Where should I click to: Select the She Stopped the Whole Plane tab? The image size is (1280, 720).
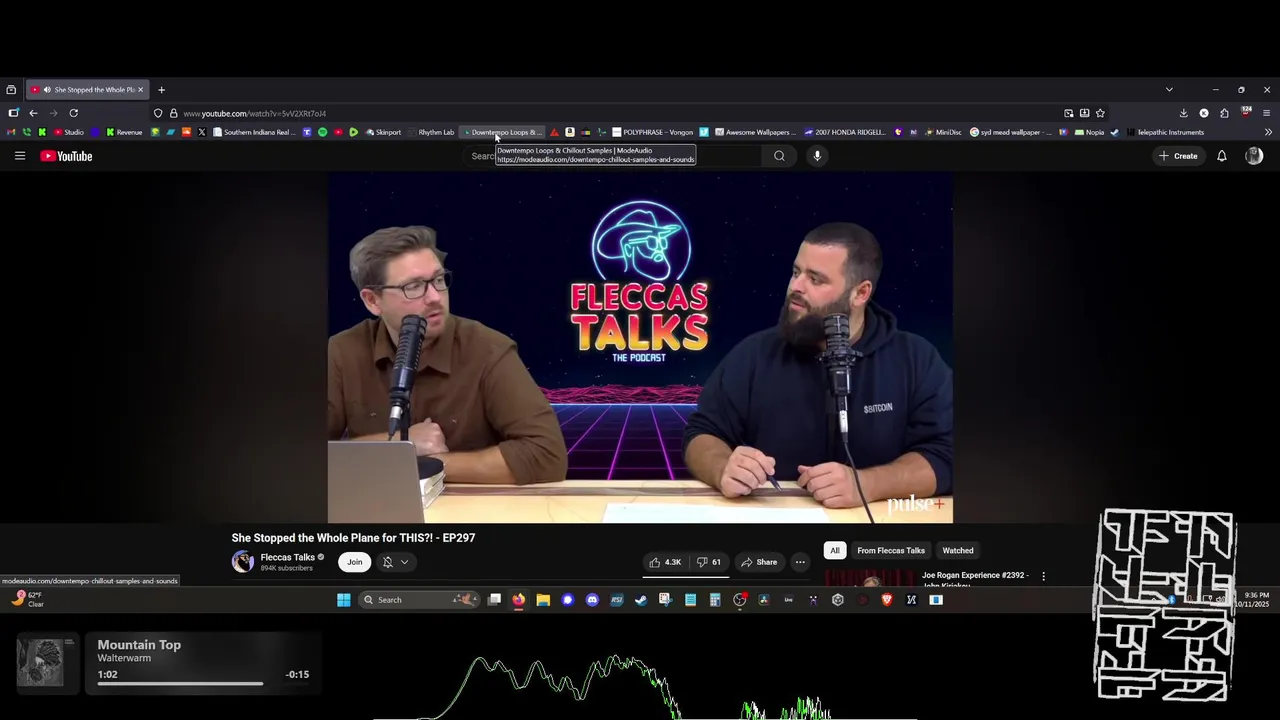tap(88, 90)
